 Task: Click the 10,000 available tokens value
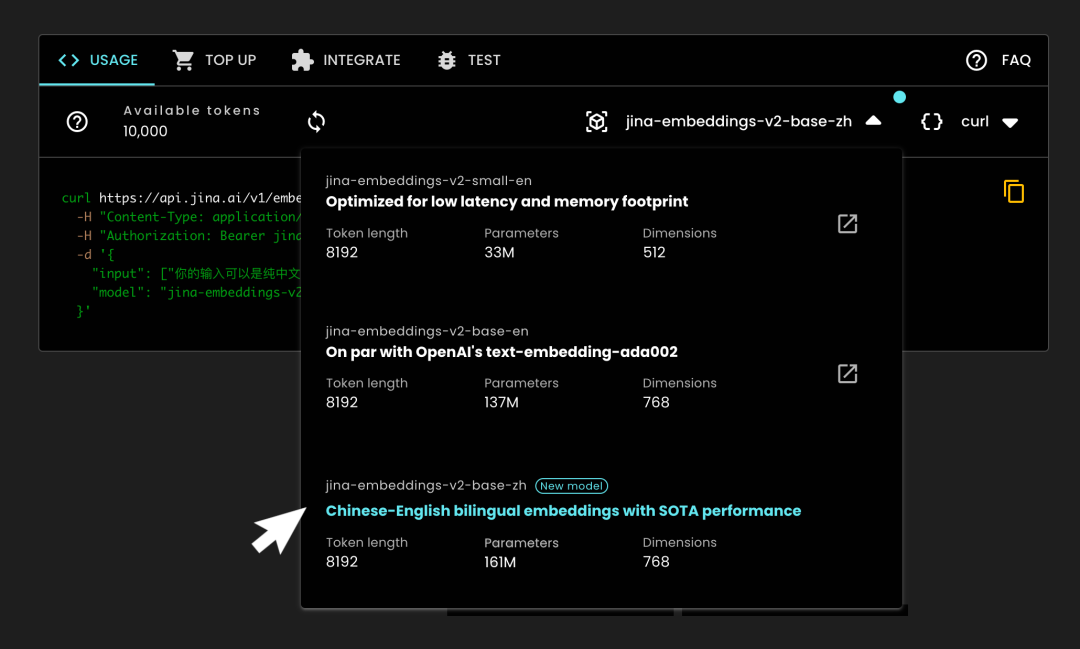pyautogui.click(x=145, y=132)
